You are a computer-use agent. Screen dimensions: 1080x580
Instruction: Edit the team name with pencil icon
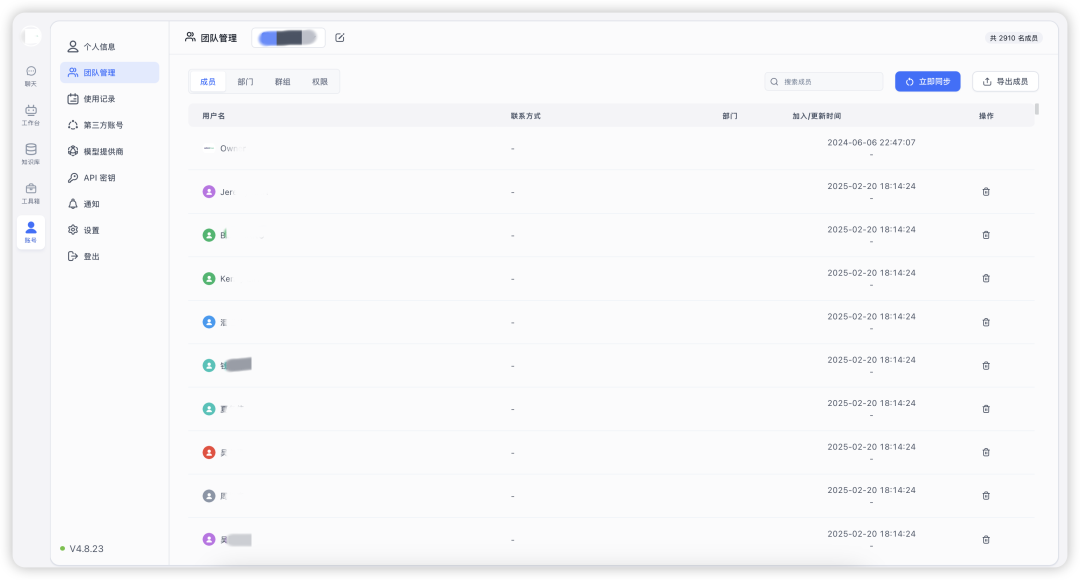340,38
